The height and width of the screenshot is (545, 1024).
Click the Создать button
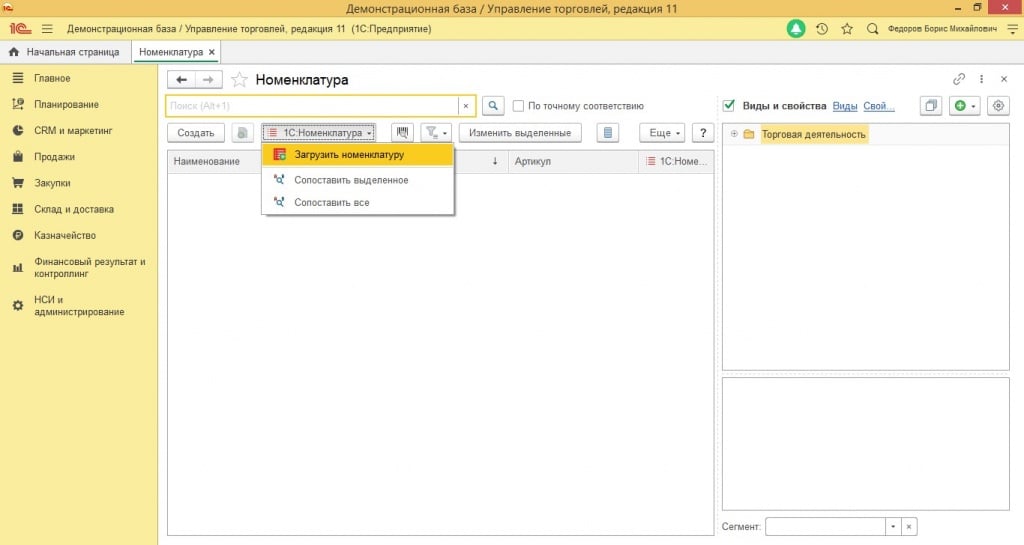195,133
